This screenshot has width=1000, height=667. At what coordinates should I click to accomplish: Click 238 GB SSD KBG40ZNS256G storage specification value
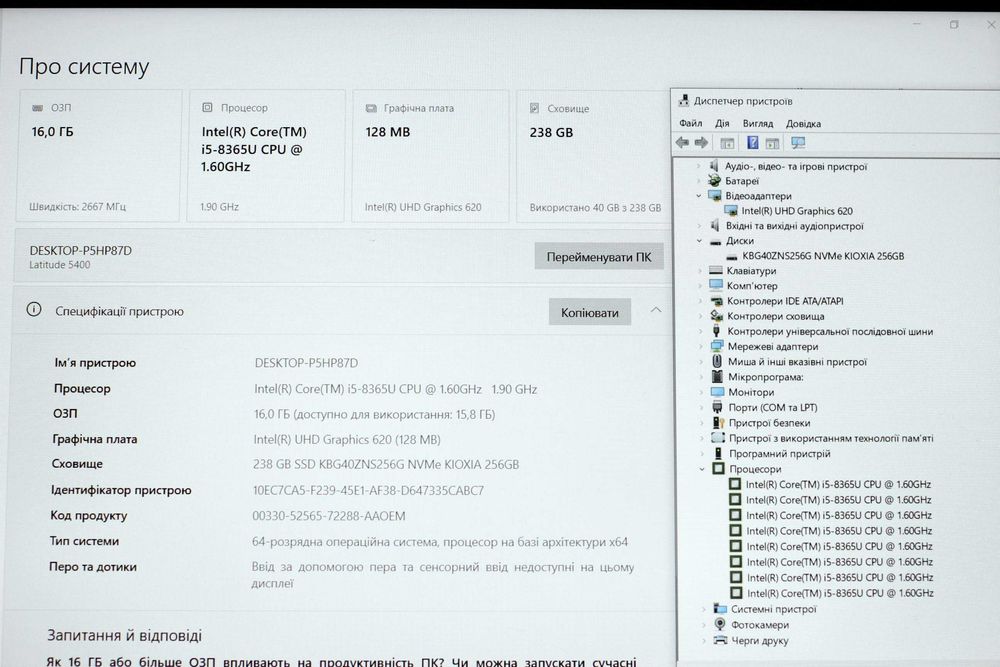[386, 464]
